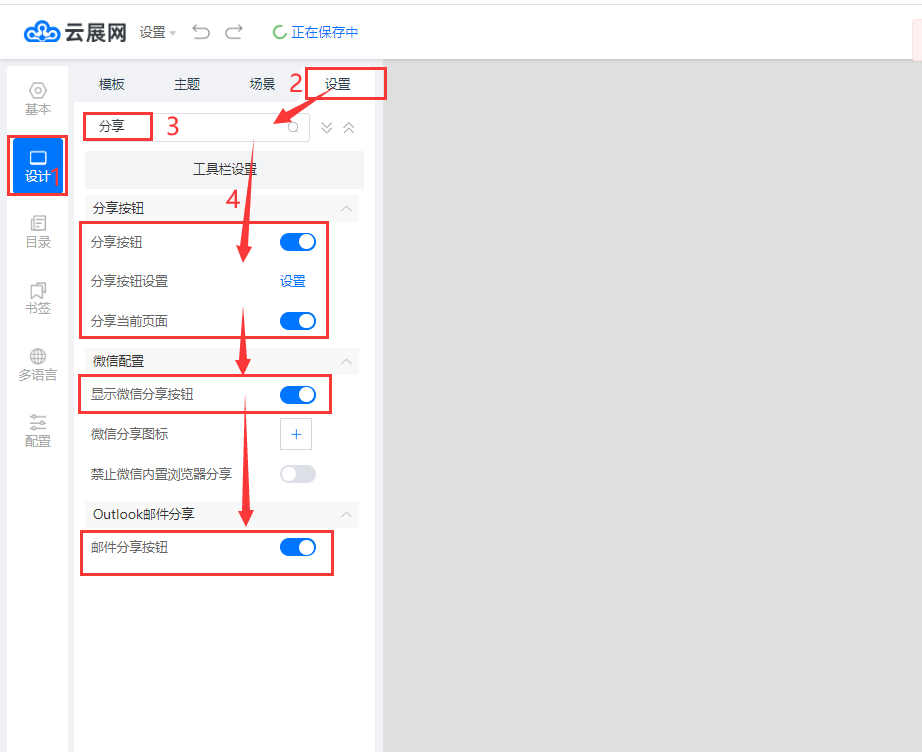Open the 设置 dropdown in top bar
The image size is (922, 752).
(x=157, y=32)
